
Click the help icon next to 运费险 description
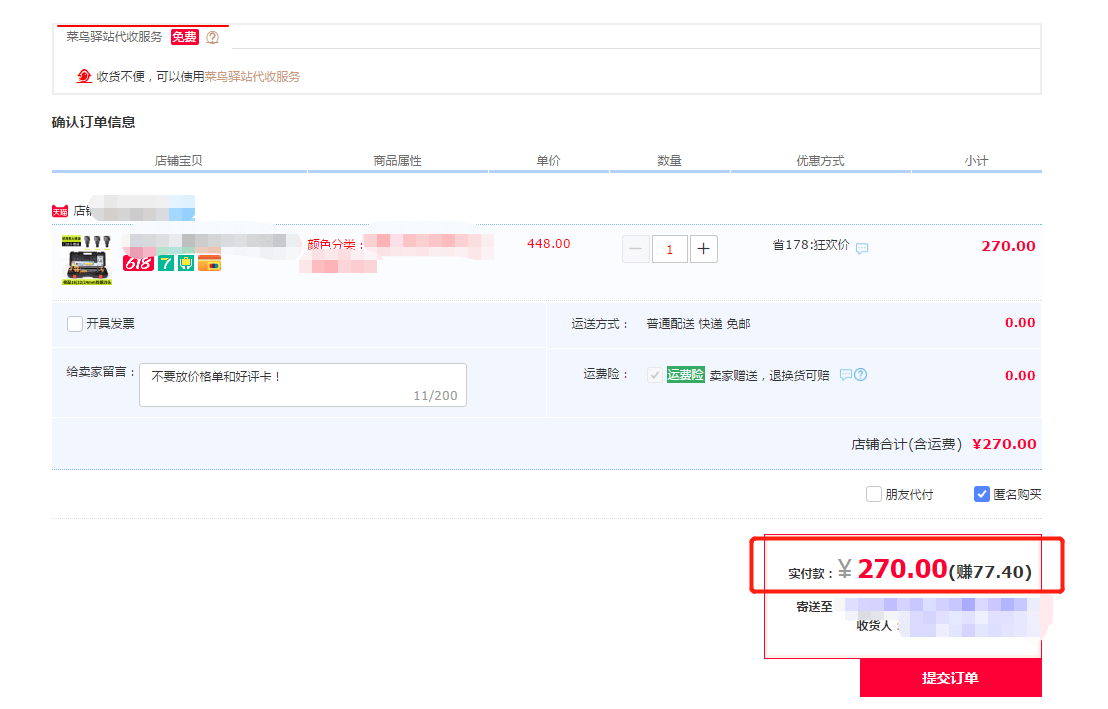coord(861,375)
